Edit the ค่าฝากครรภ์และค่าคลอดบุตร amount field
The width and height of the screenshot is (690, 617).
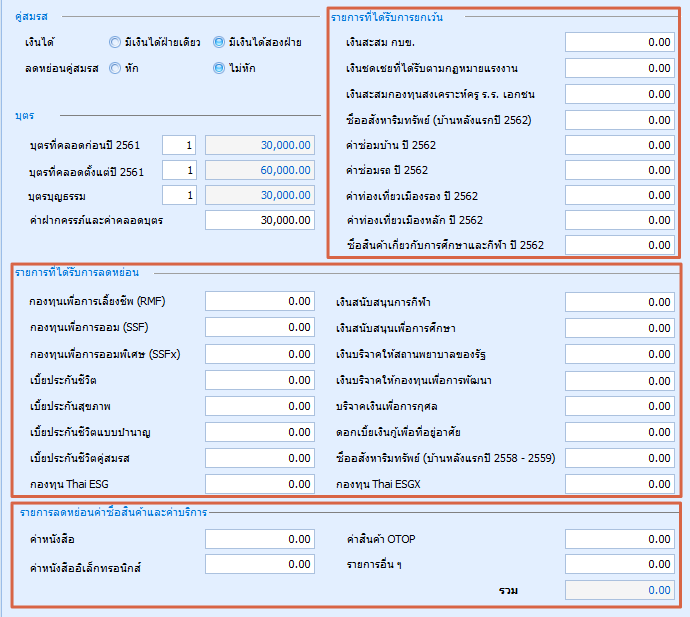259,220
